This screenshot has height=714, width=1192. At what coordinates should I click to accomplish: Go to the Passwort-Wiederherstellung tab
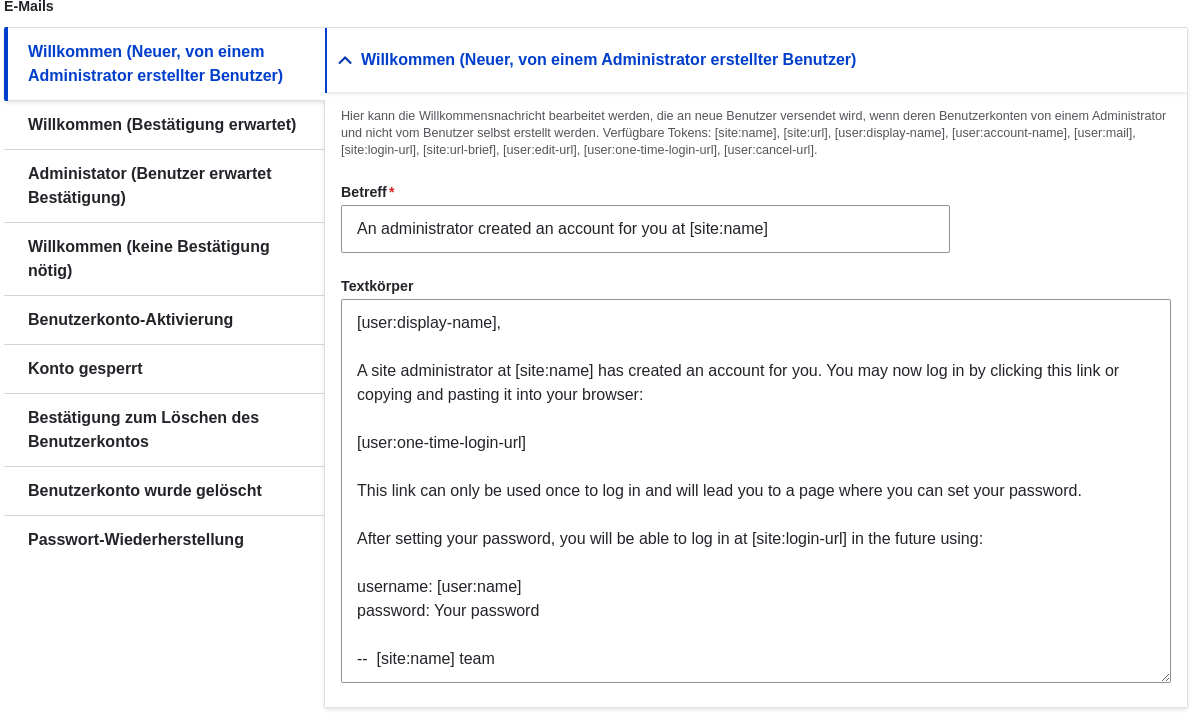(x=164, y=540)
